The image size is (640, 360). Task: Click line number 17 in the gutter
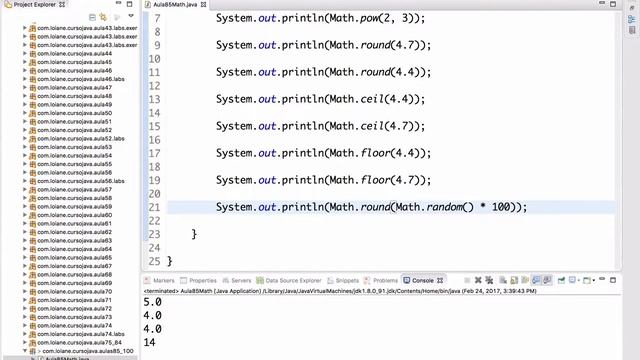pyautogui.click(x=154, y=153)
